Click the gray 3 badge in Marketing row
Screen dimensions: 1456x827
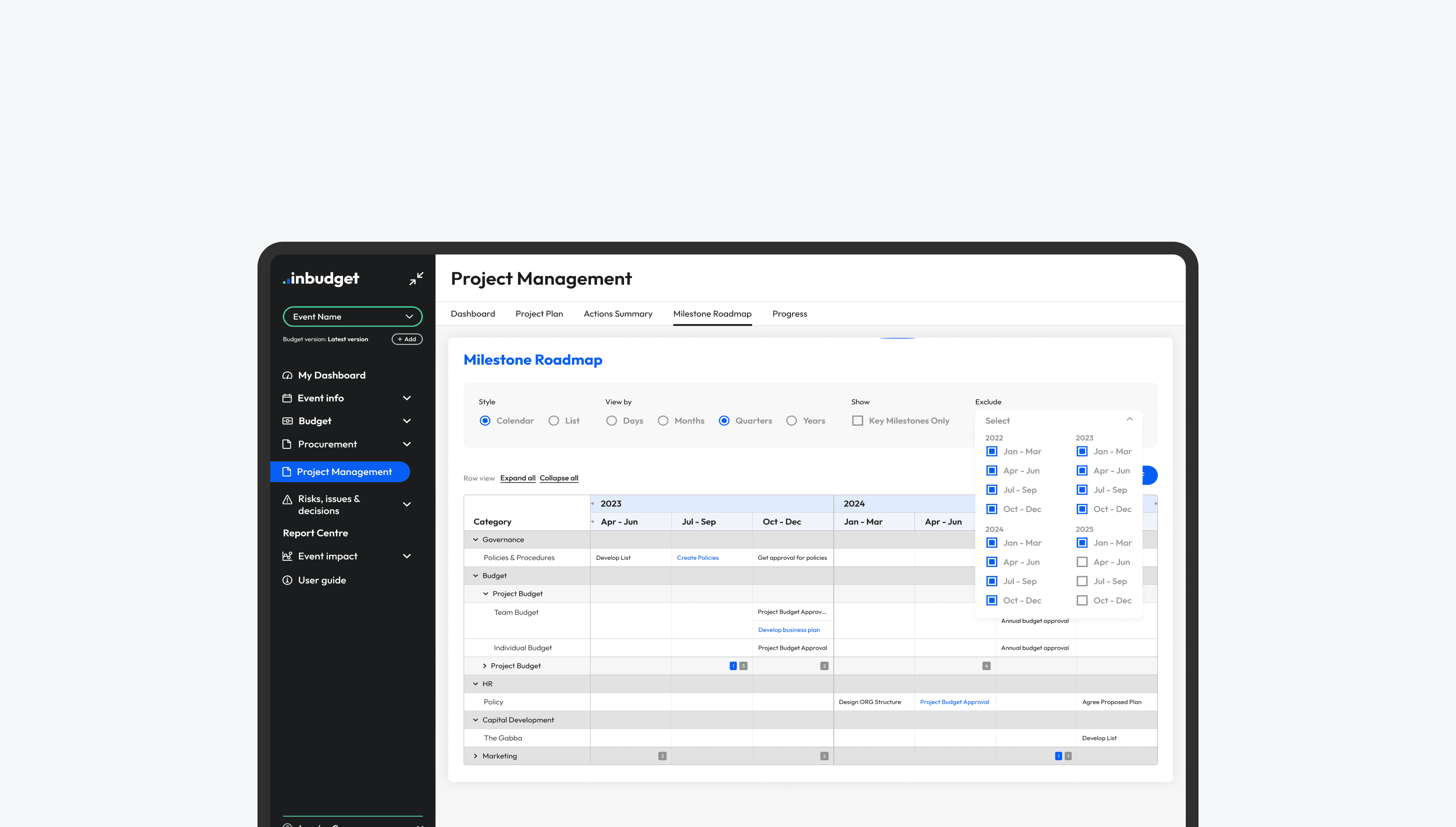coord(662,756)
